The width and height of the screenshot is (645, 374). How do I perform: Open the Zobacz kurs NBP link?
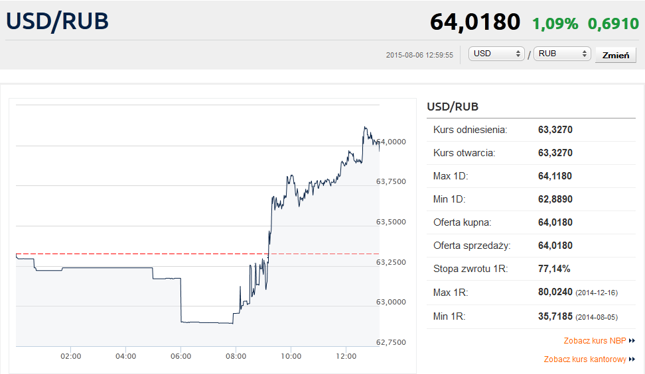pyautogui.click(x=595, y=341)
